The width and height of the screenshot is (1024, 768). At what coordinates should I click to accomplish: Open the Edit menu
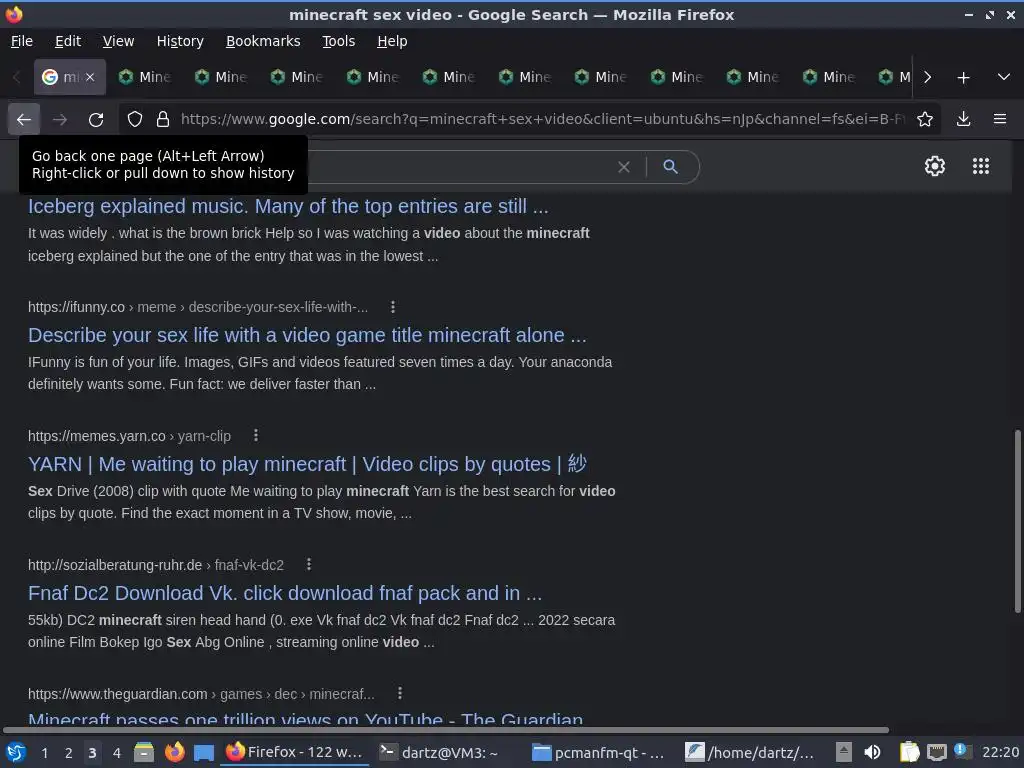click(68, 41)
